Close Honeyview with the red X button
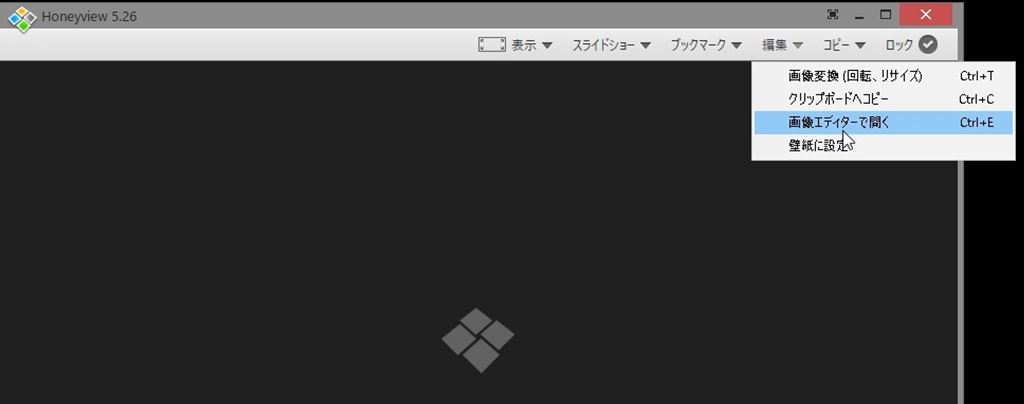Image resolution: width=1024 pixels, height=404 pixels. (x=925, y=14)
